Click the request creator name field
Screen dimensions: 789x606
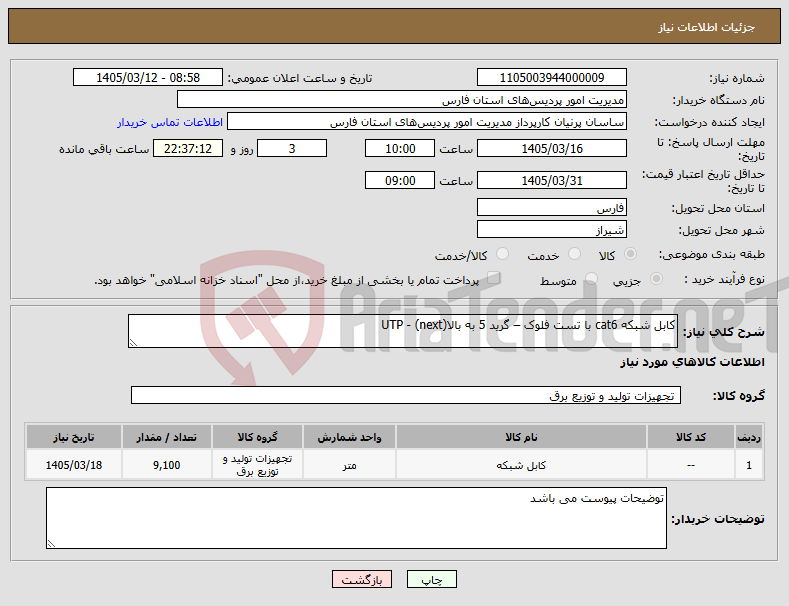[x=427, y=122]
